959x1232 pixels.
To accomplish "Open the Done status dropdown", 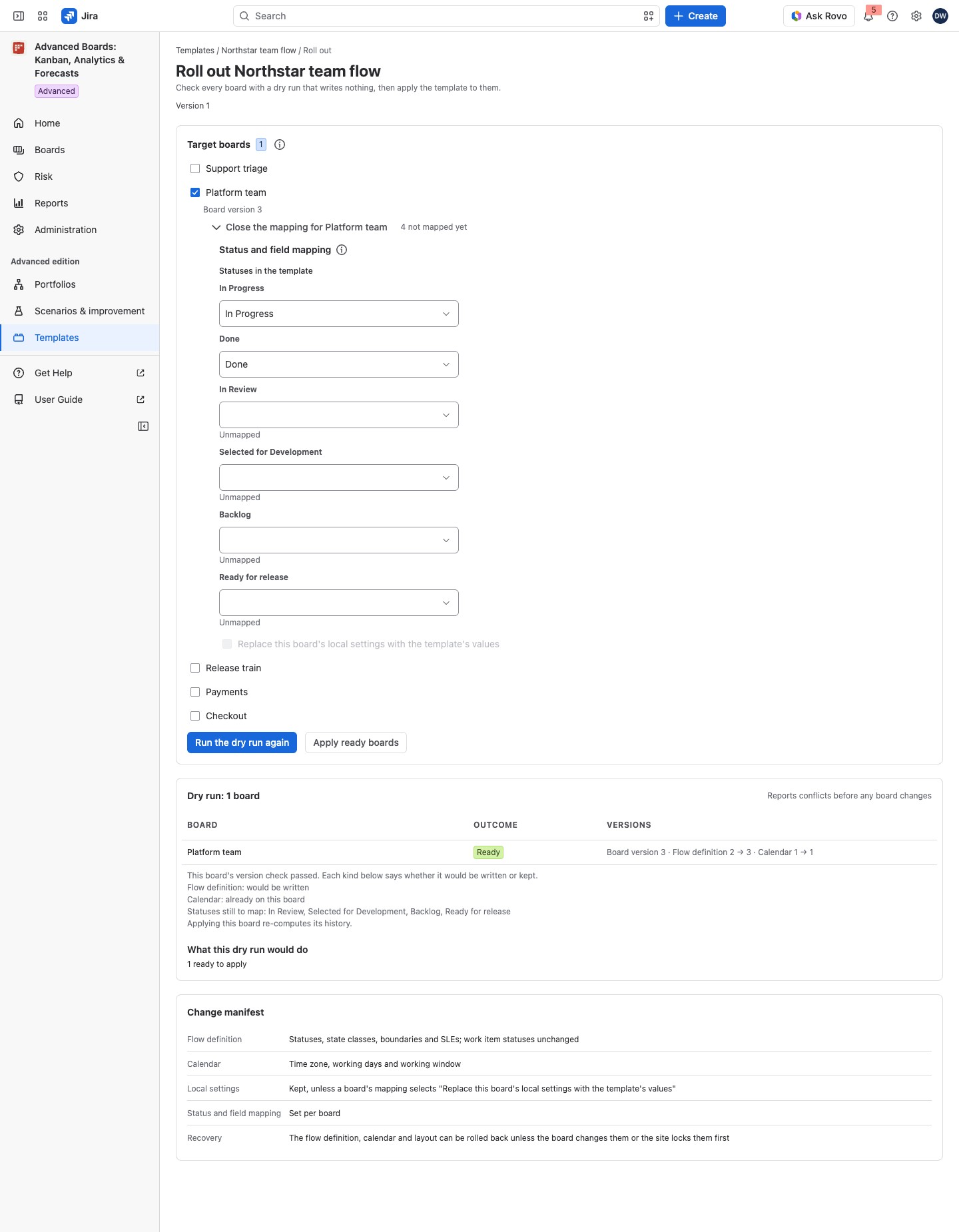I will point(339,364).
